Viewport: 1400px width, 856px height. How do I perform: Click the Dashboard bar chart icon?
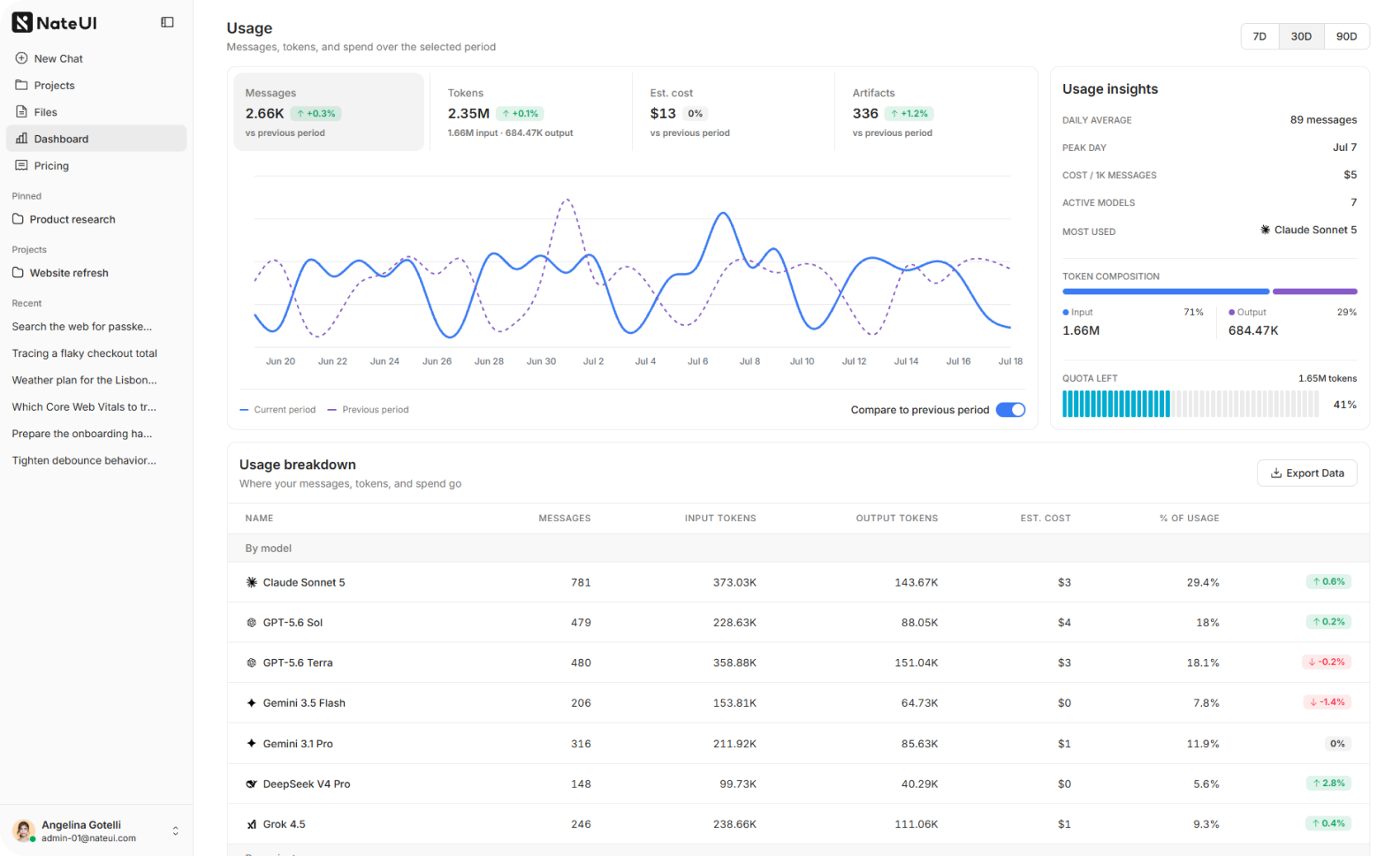21,139
